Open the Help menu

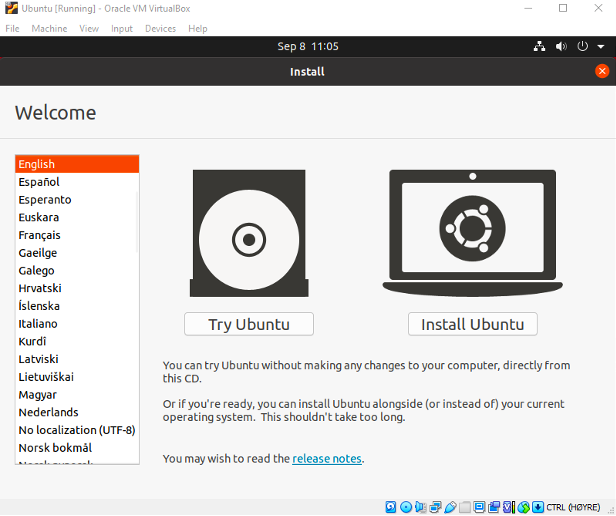(x=198, y=29)
